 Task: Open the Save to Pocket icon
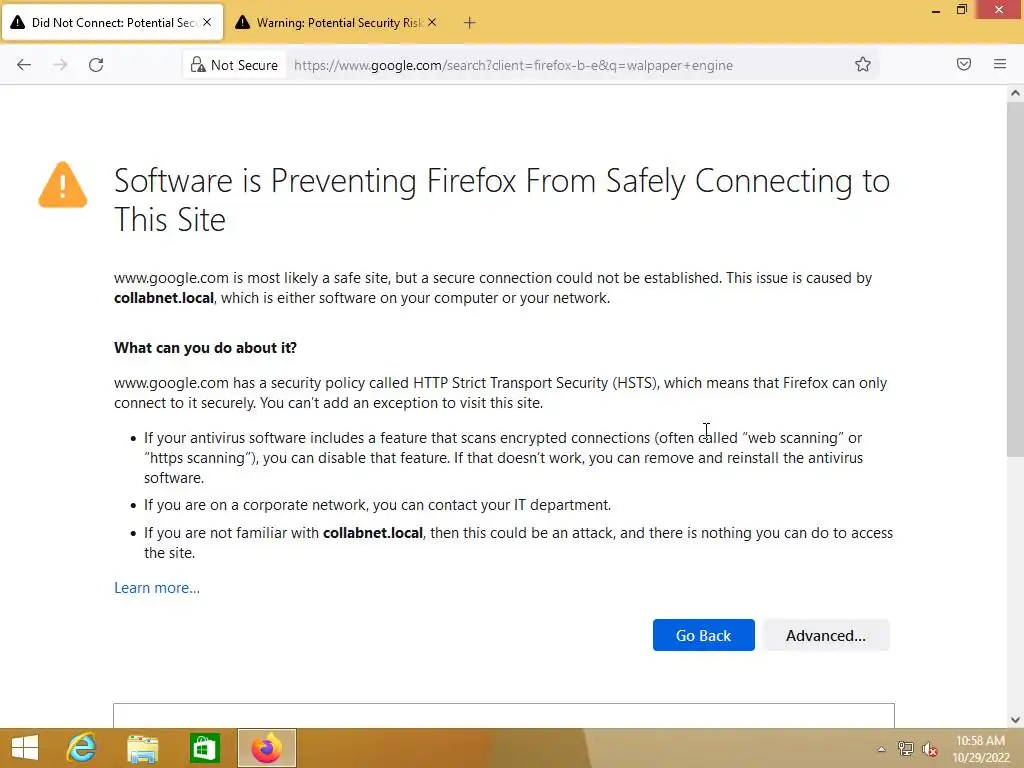click(964, 64)
